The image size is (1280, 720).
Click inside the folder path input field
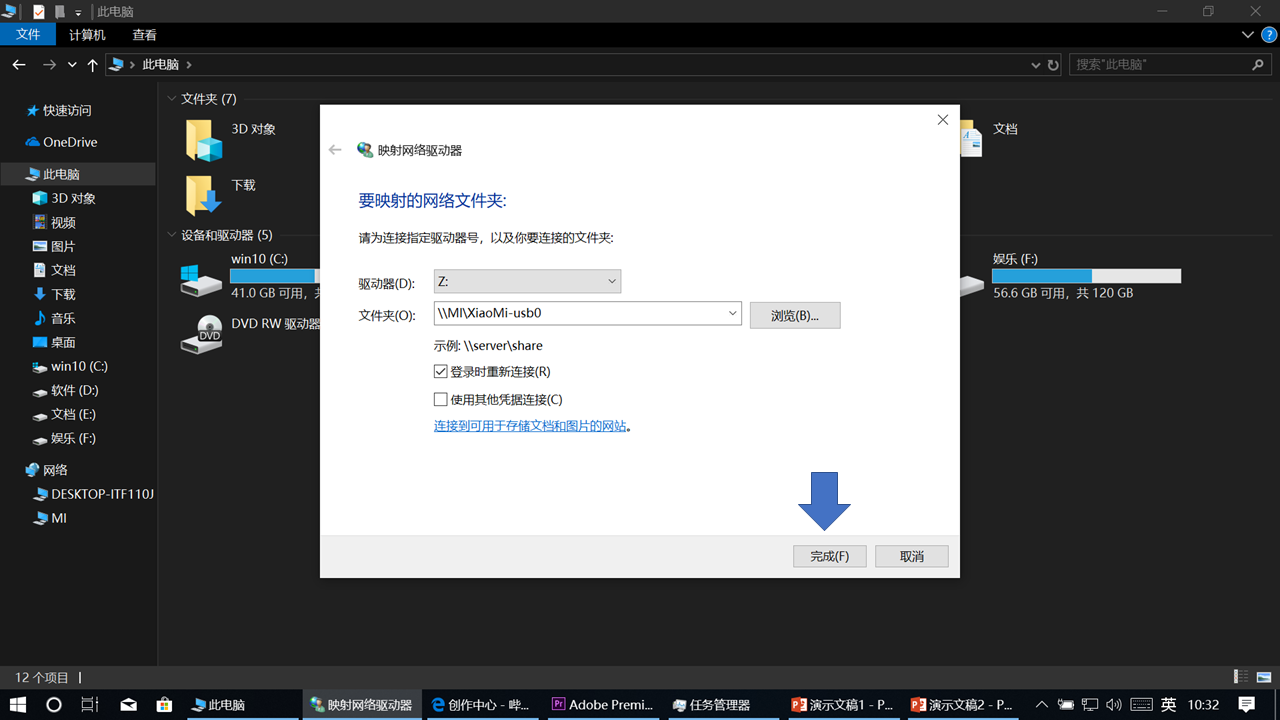578,313
